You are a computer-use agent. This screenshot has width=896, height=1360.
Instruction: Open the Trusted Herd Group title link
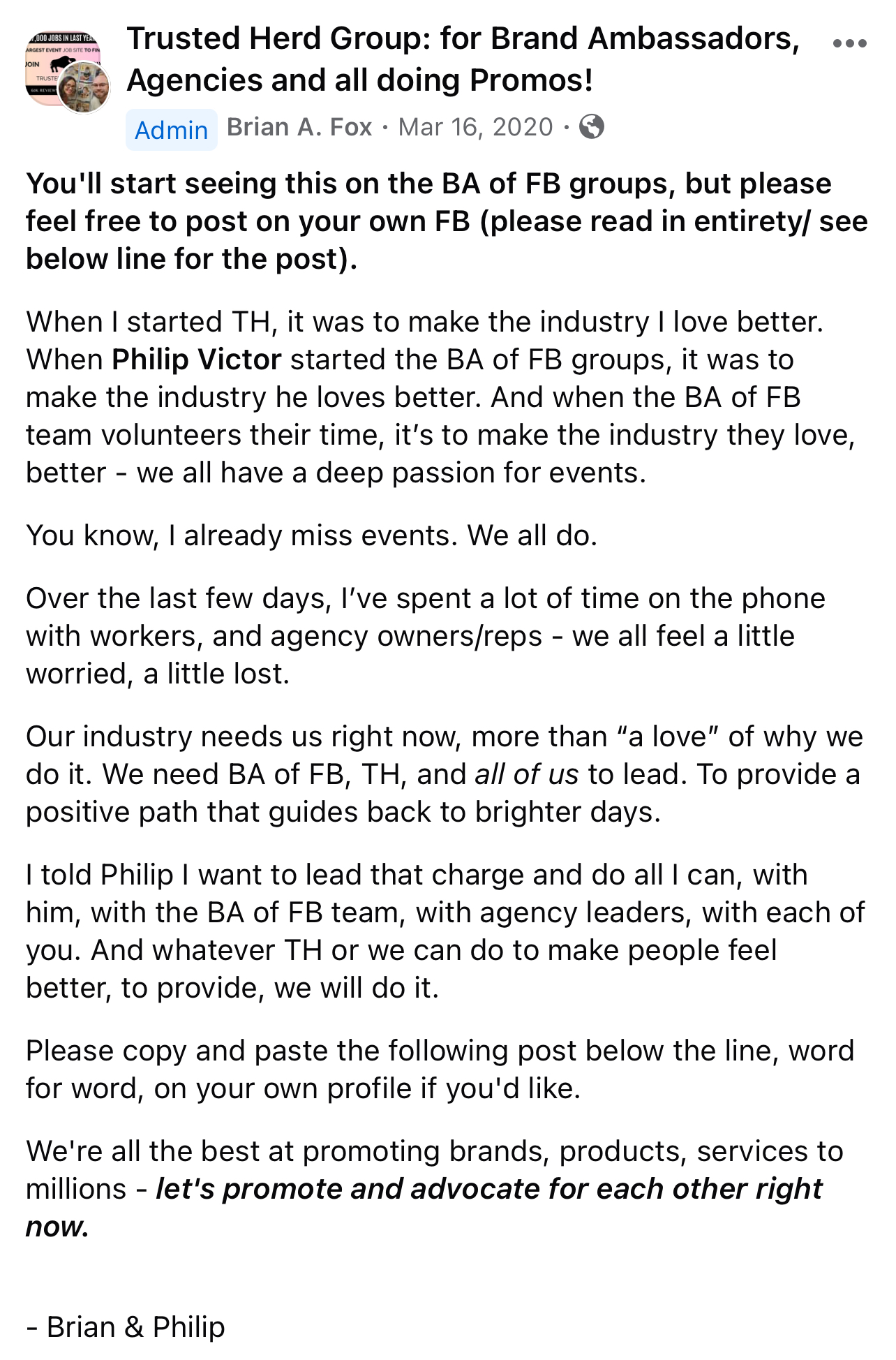click(x=463, y=59)
